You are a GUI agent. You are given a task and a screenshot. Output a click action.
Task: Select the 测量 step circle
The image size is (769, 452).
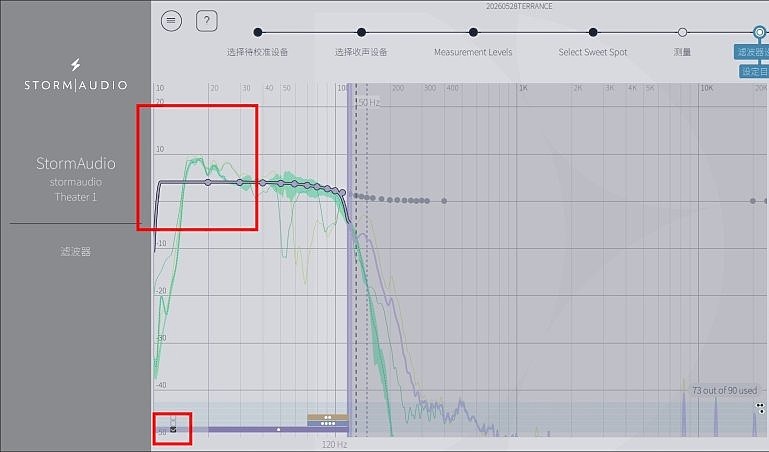(682, 32)
